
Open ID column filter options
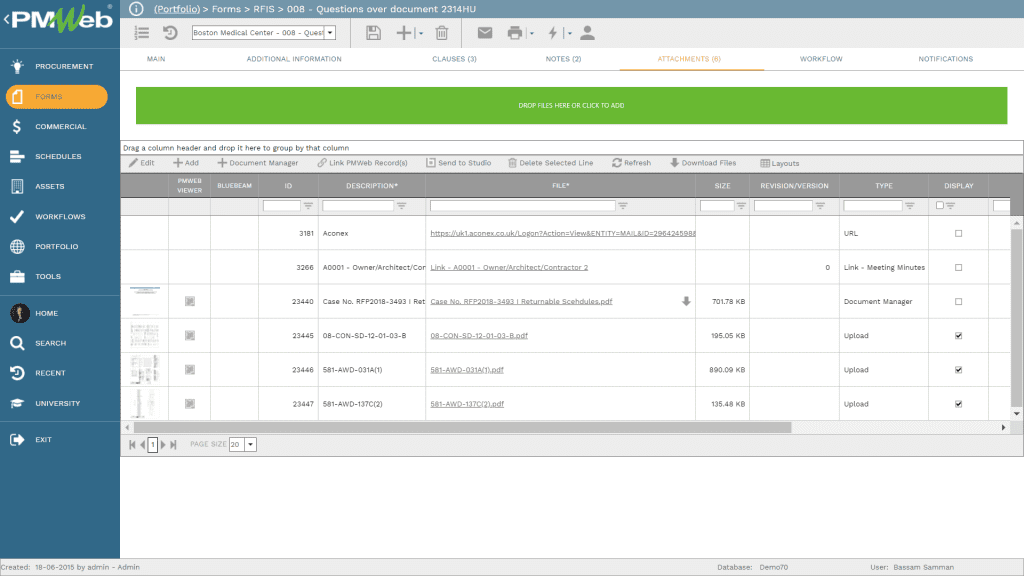(x=308, y=205)
